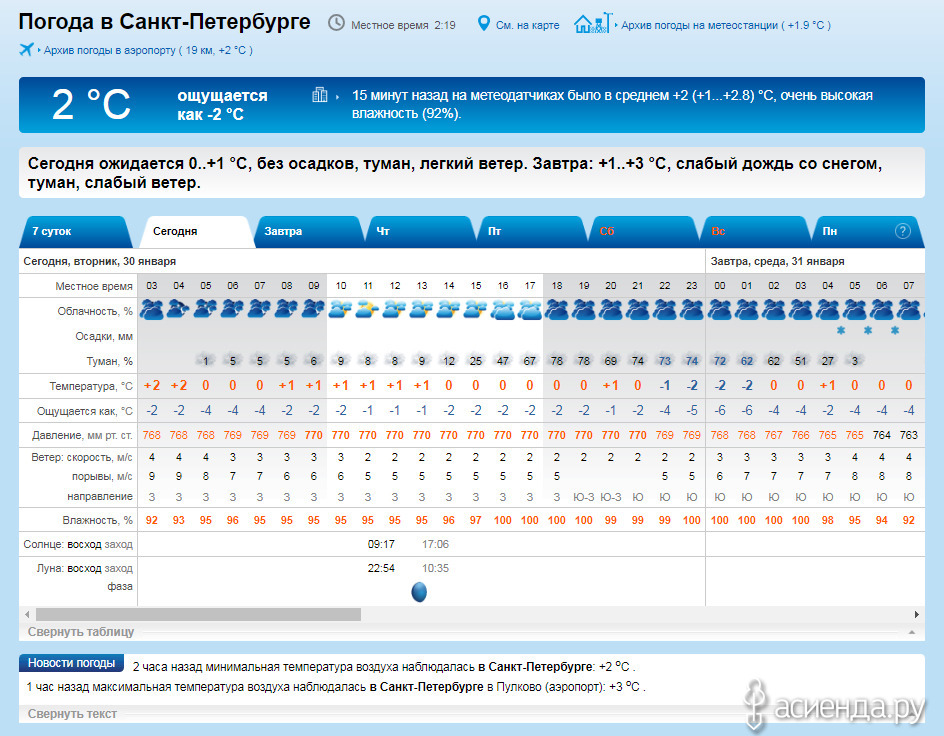
Task: Click the scrollbar right arrow
Action: (x=916, y=614)
